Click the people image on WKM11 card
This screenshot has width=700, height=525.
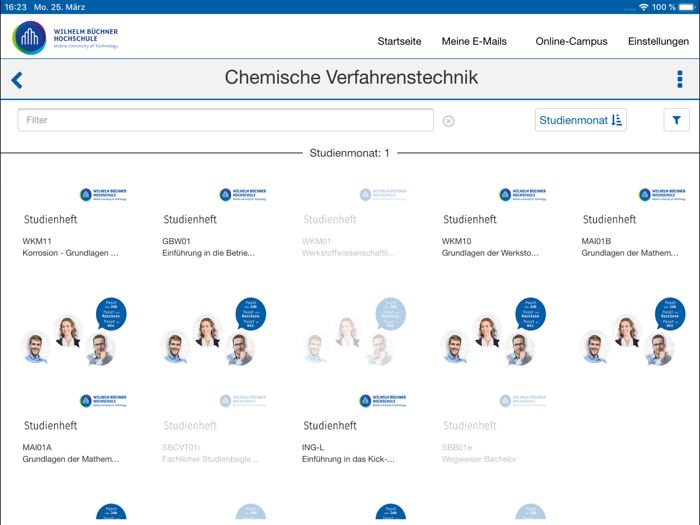click(x=74, y=332)
